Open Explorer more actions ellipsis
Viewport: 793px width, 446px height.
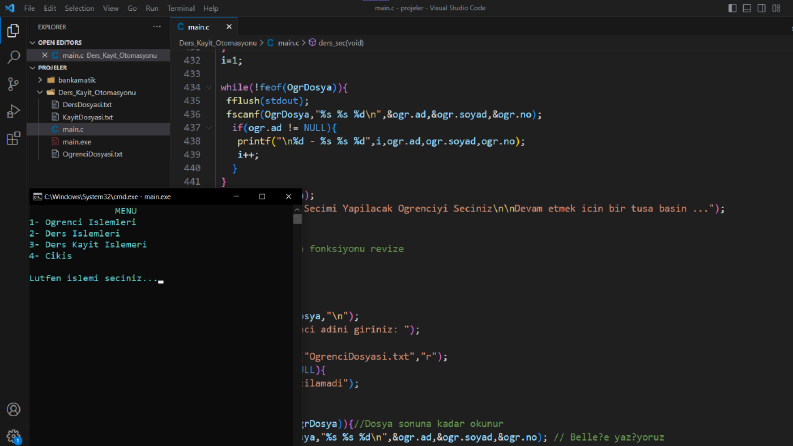click(x=157, y=27)
